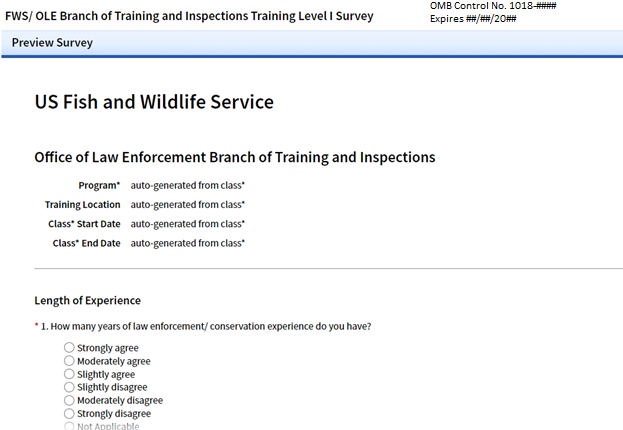Click the Length of Experience section heading

pos(87,300)
